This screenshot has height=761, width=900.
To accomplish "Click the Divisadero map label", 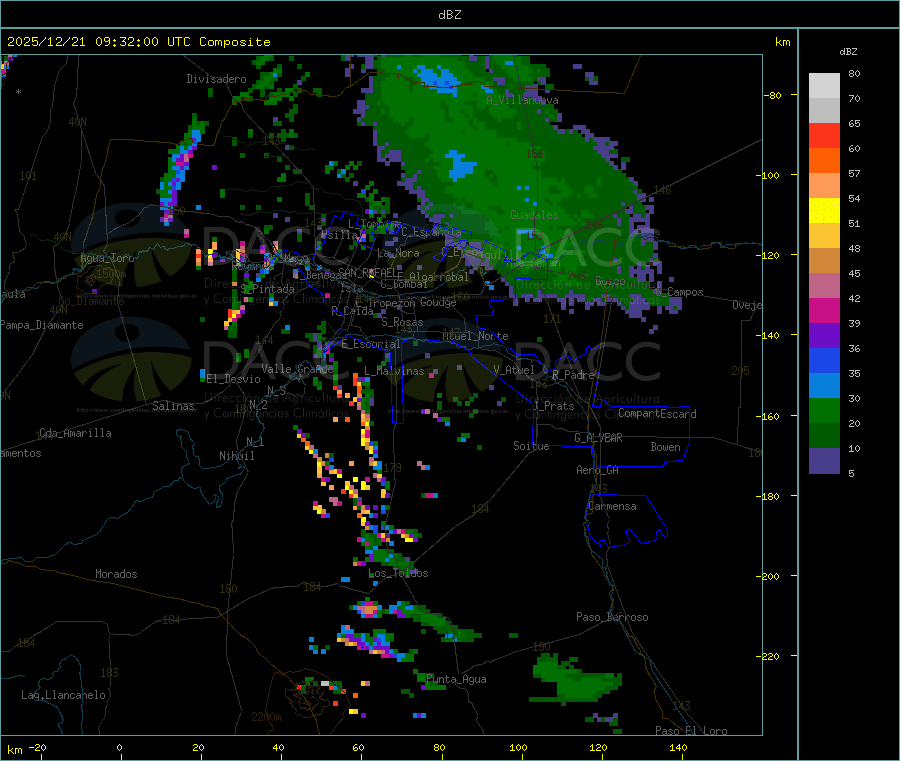I will click(x=216, y=79).
